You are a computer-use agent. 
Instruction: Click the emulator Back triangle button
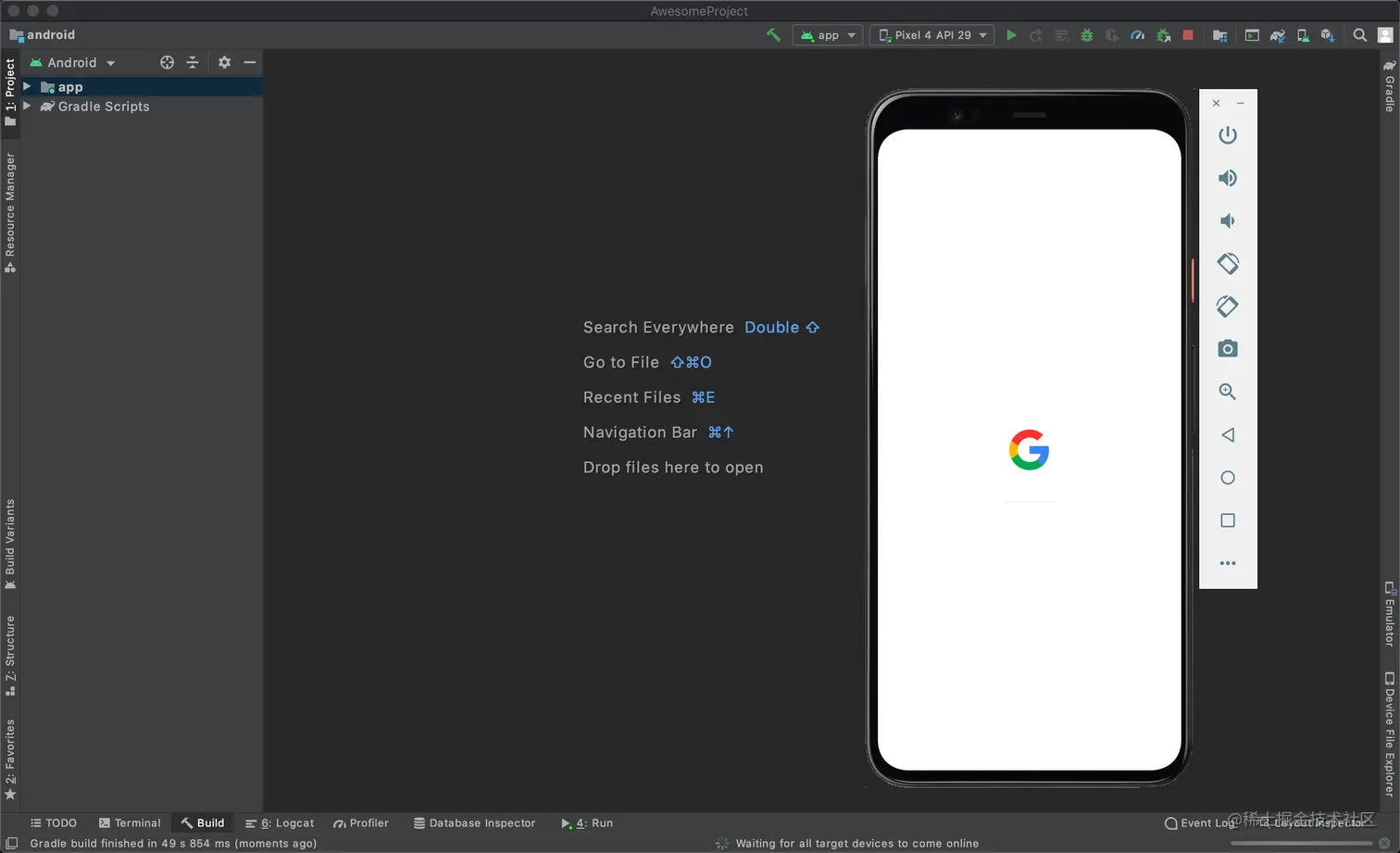coord(1228,434)
